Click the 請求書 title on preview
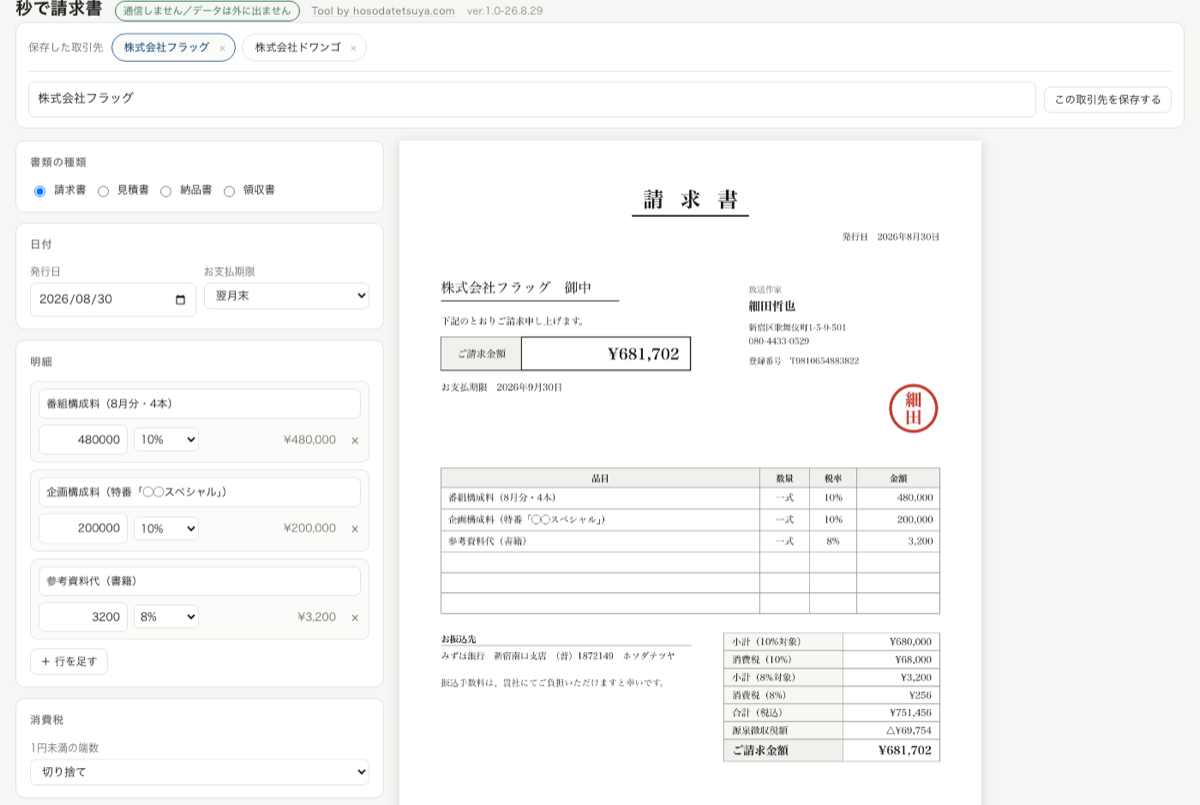1200x805 pixels. tap(690, 199)
